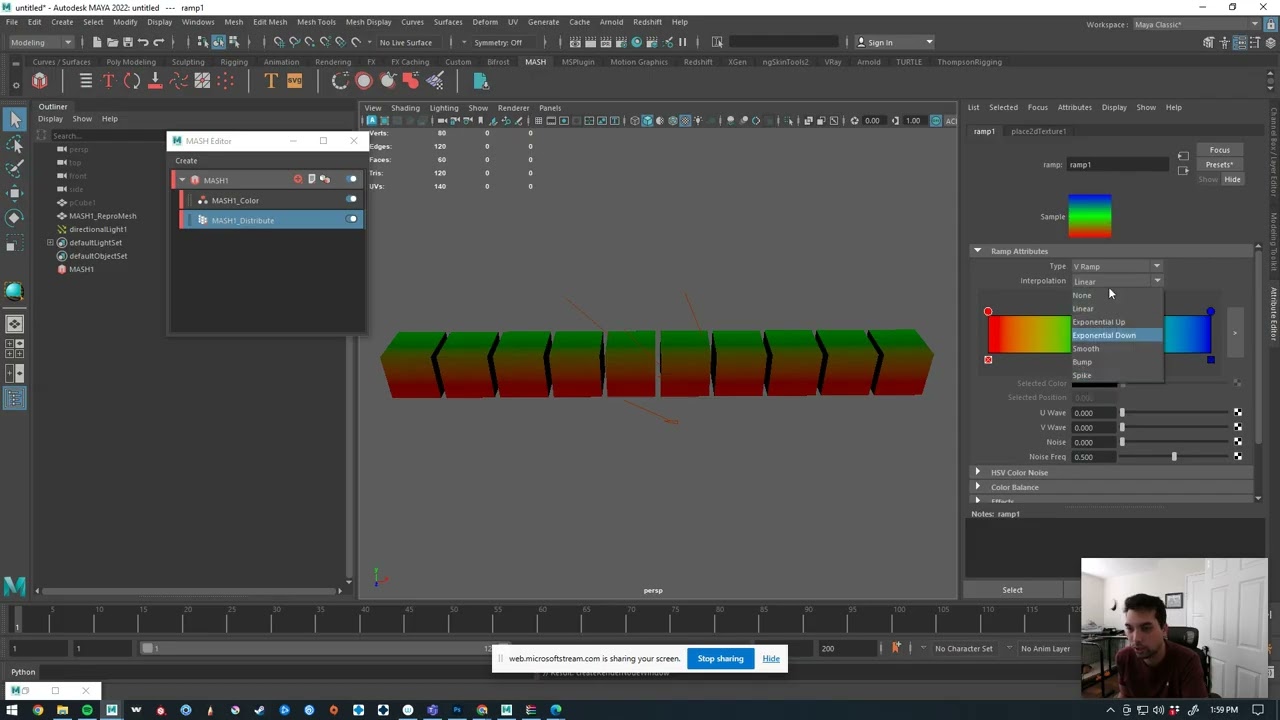The width and height of the screenshot is (1280, 720).
Task: Click the page icon on MASH1 row
Action: pos(311,180)
